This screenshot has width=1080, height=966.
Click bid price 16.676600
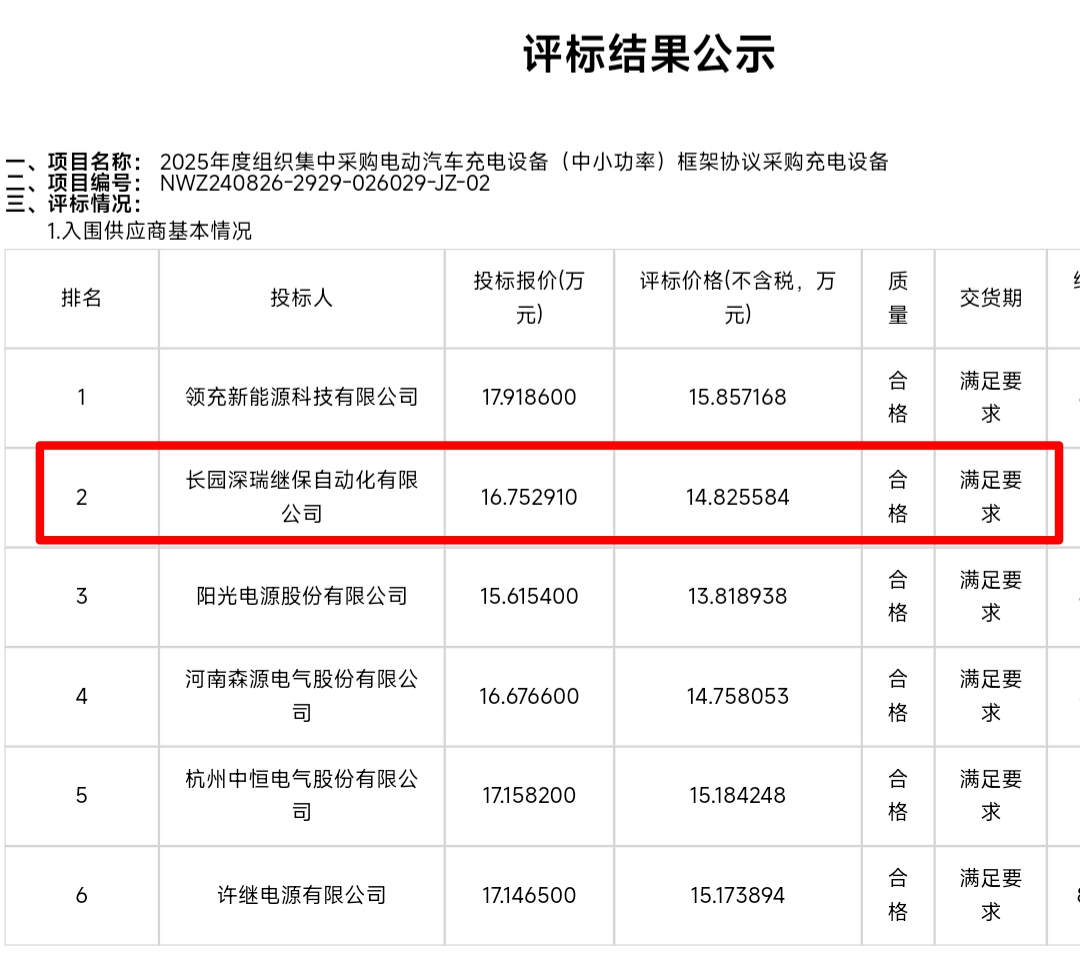[529, 697]
